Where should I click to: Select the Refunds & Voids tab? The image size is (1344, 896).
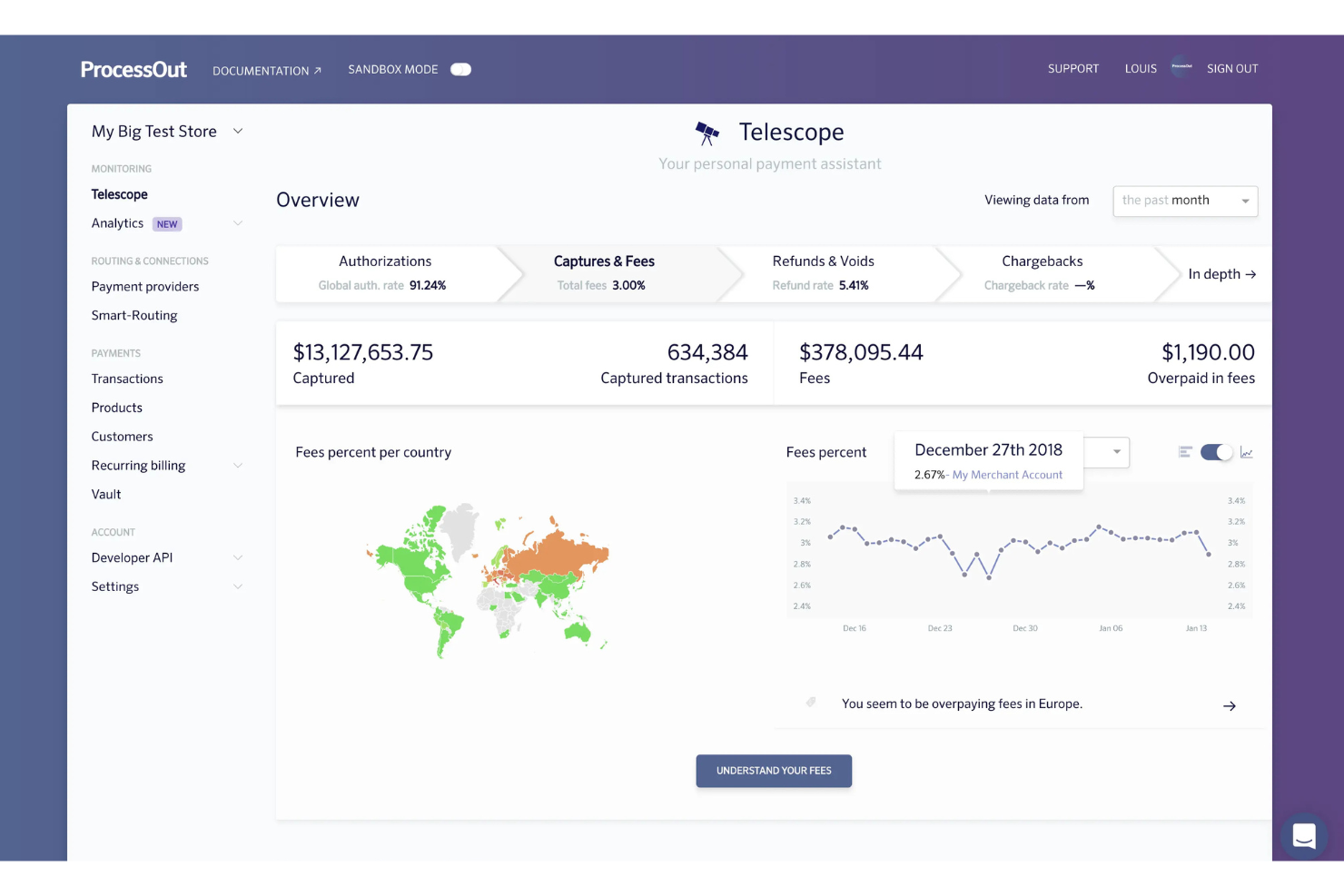click(x=824, y=273)
